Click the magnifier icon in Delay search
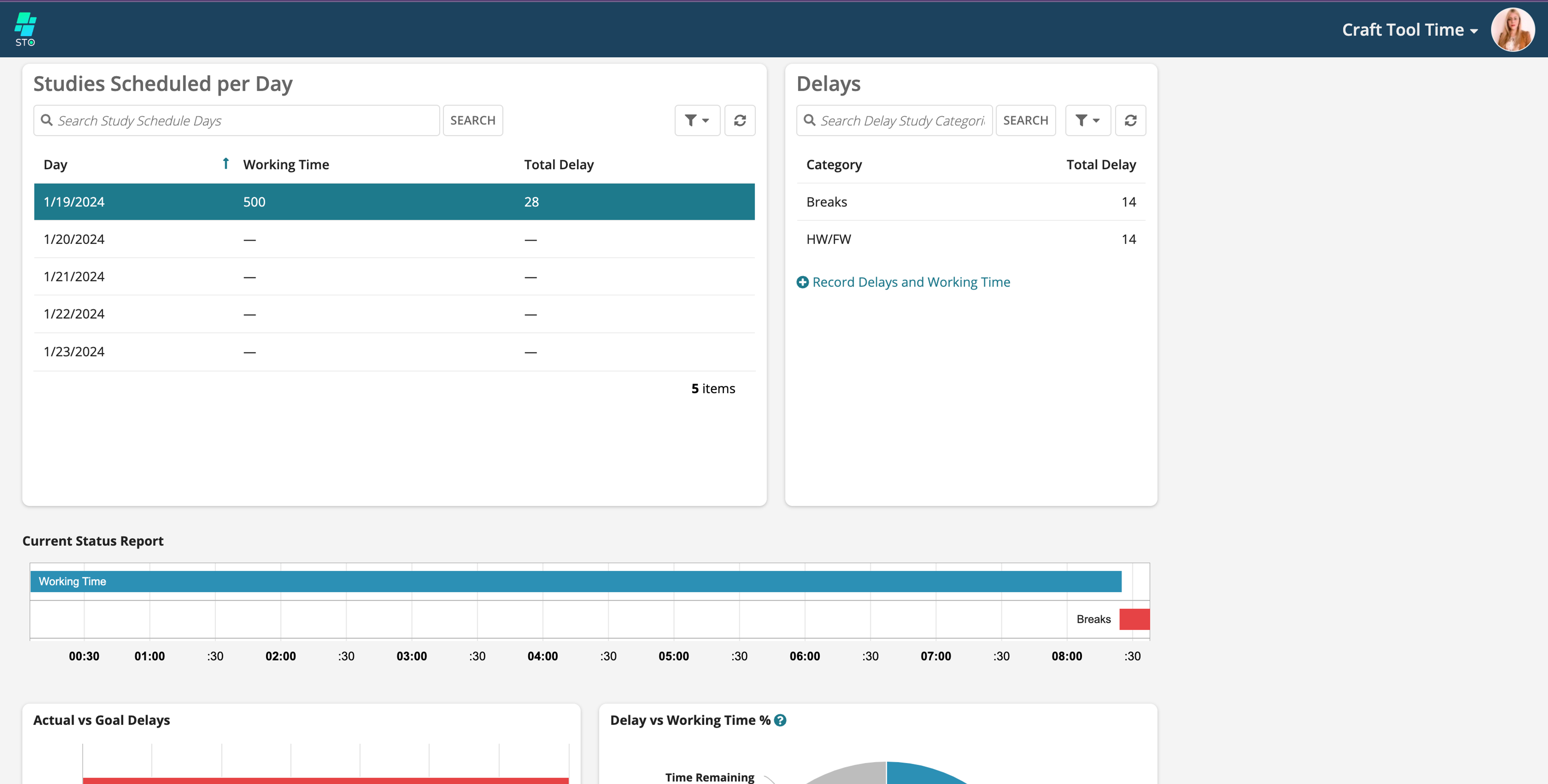1548x784 pixels. pyautogui.click(x=809, y=120)
